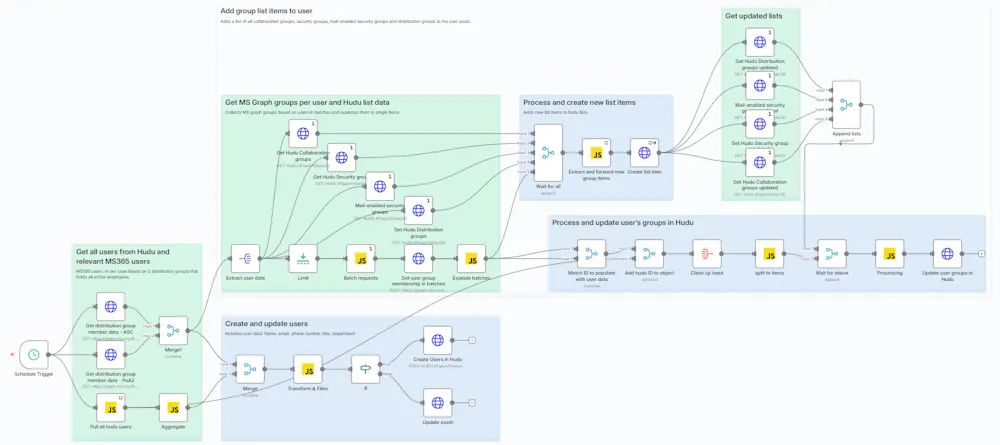Select the Limit node

303,259
